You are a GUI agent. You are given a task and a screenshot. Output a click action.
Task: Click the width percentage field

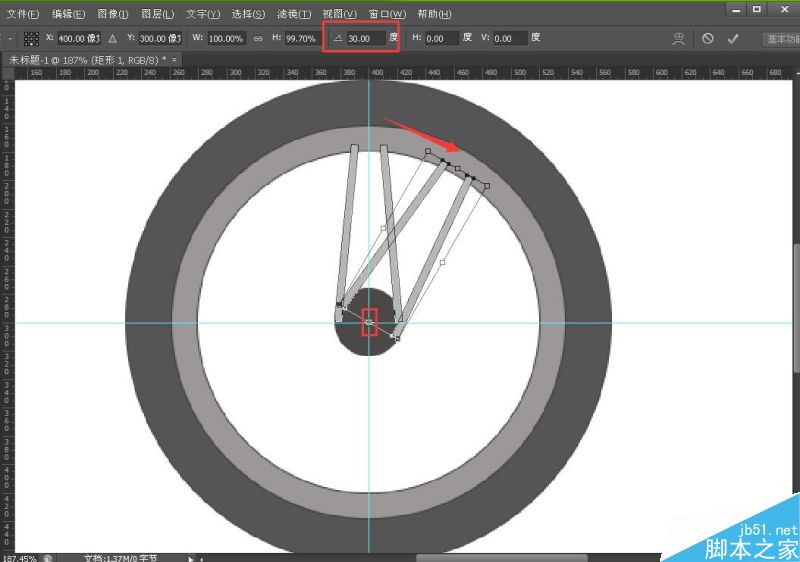click(227, 38)
